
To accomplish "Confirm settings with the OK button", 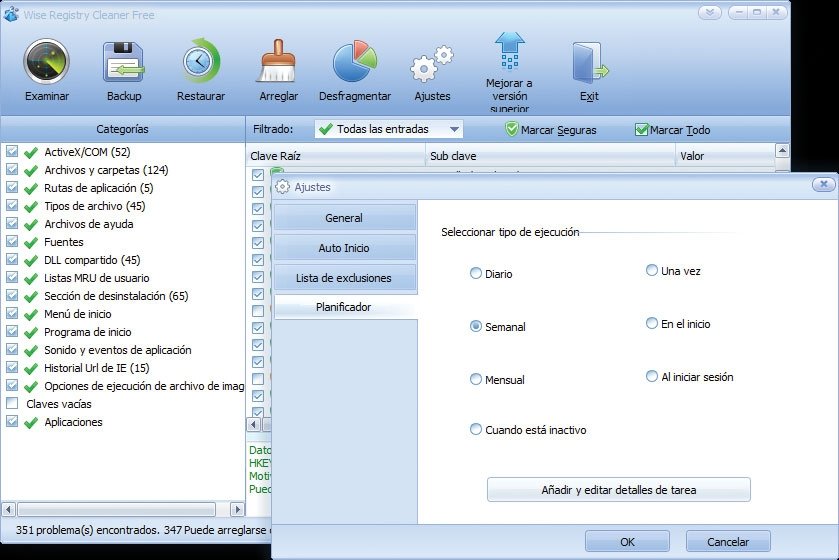I will pos(627,541).
